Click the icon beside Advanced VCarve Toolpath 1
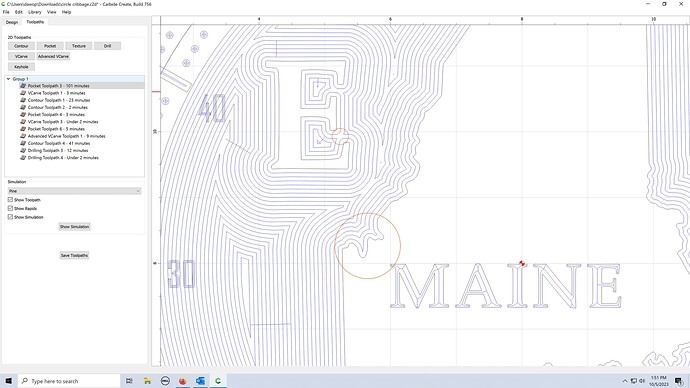 tap(23, 136)
